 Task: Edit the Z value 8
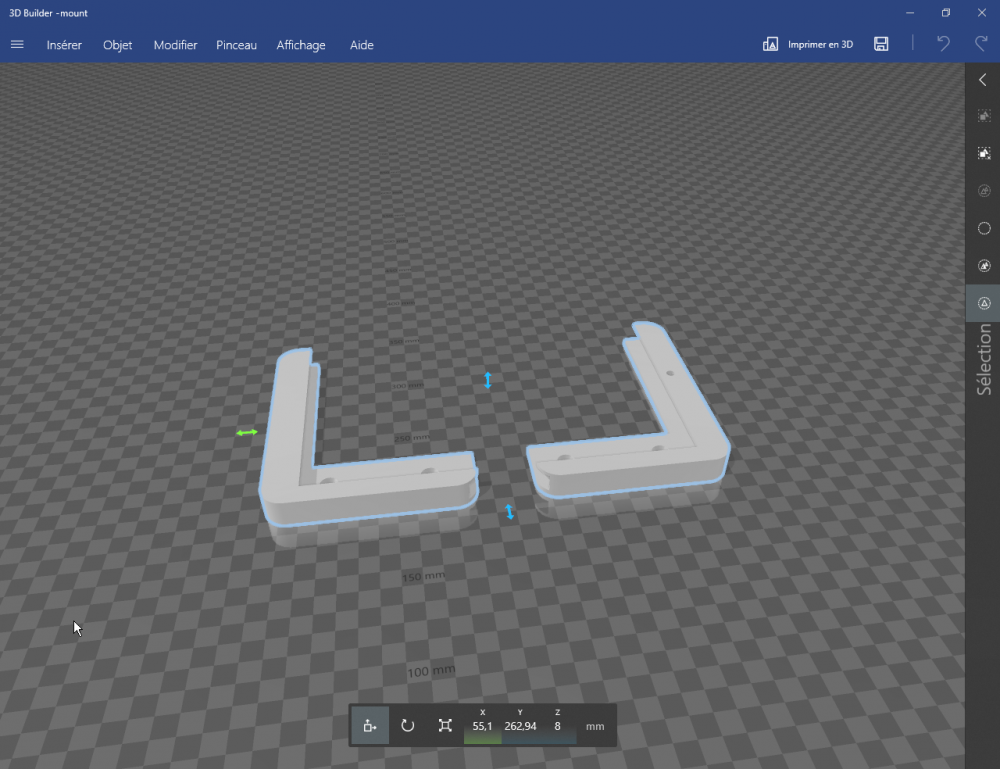coord(557,726)
